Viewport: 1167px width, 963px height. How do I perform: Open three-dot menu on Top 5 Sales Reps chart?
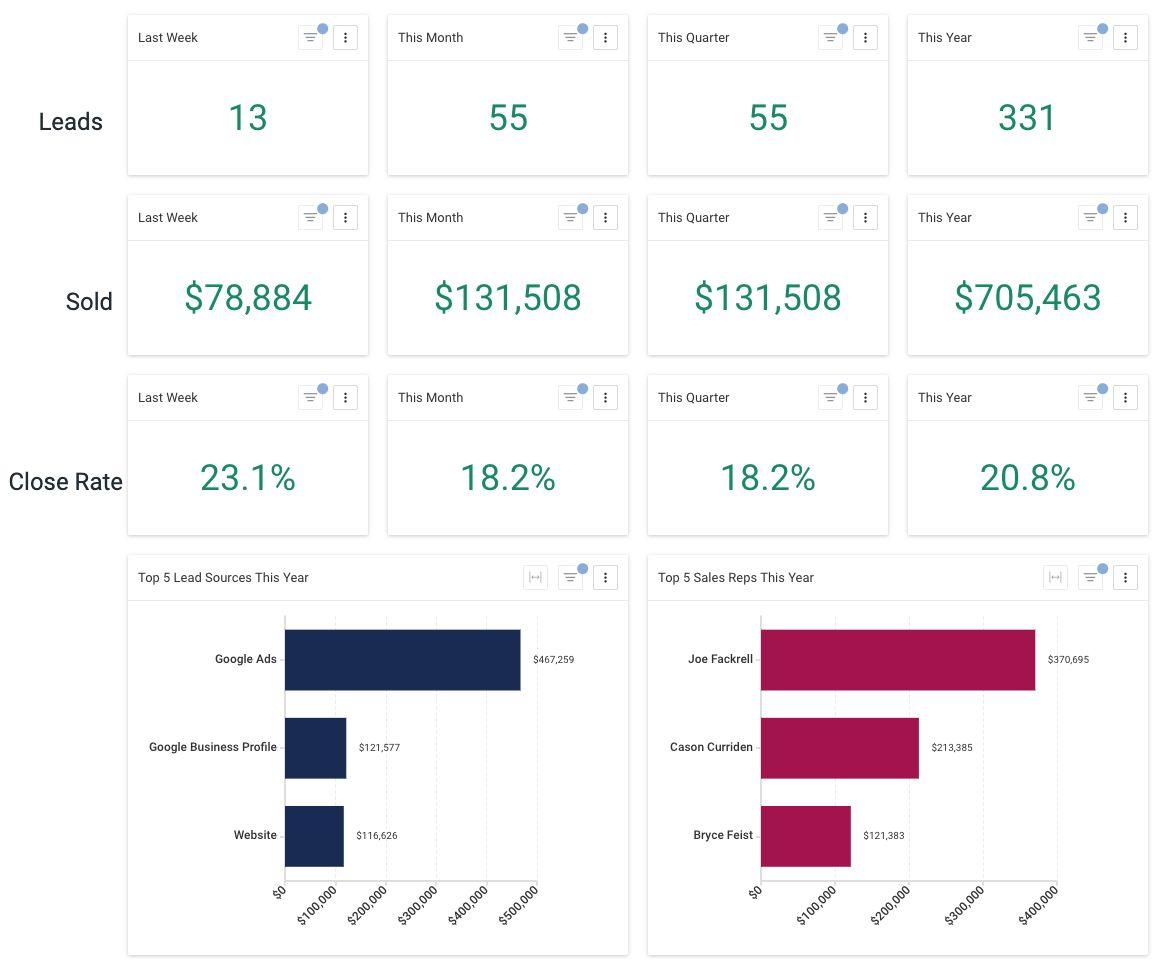click(x=1125, y=578)
